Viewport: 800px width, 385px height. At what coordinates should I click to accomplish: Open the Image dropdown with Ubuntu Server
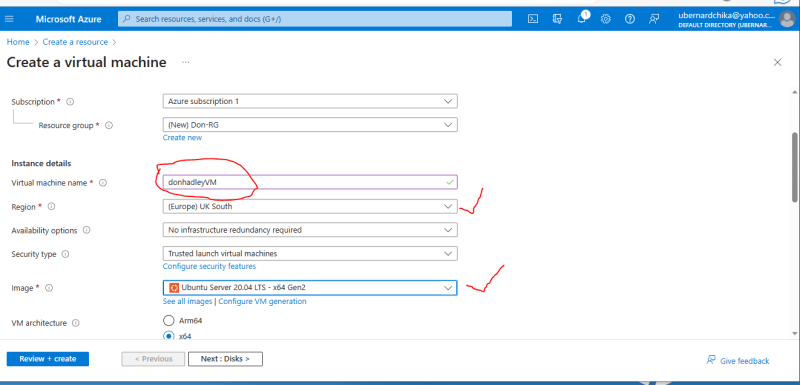(x=310, y=288)
